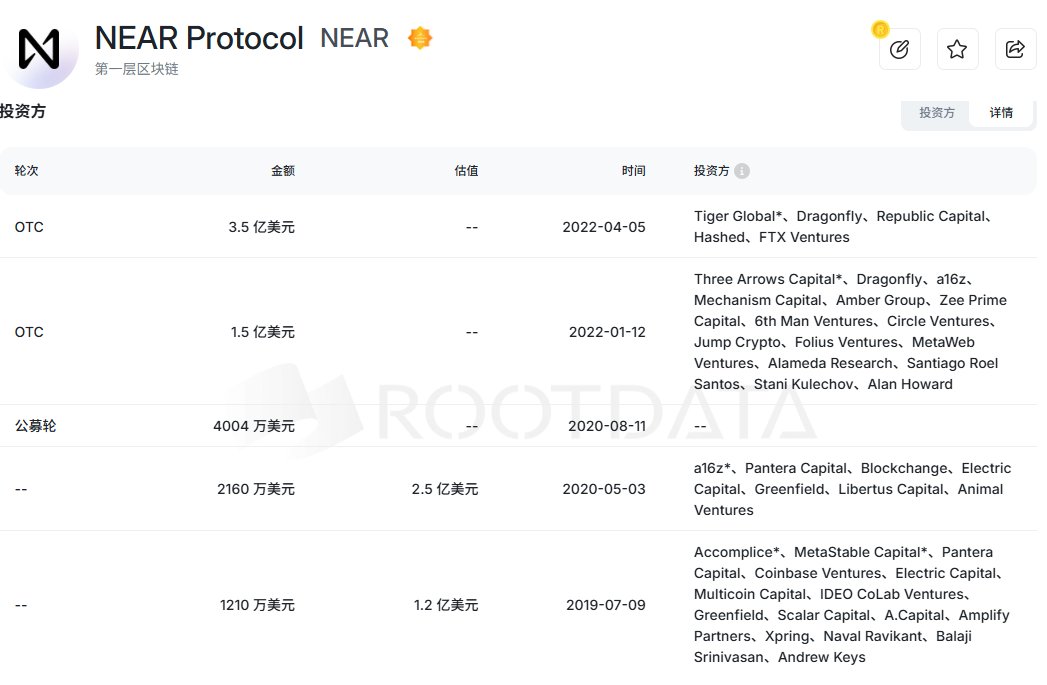Click info icon beside 投资方 column header
This screenshot has height=685, width=1047.
point(742,171)
